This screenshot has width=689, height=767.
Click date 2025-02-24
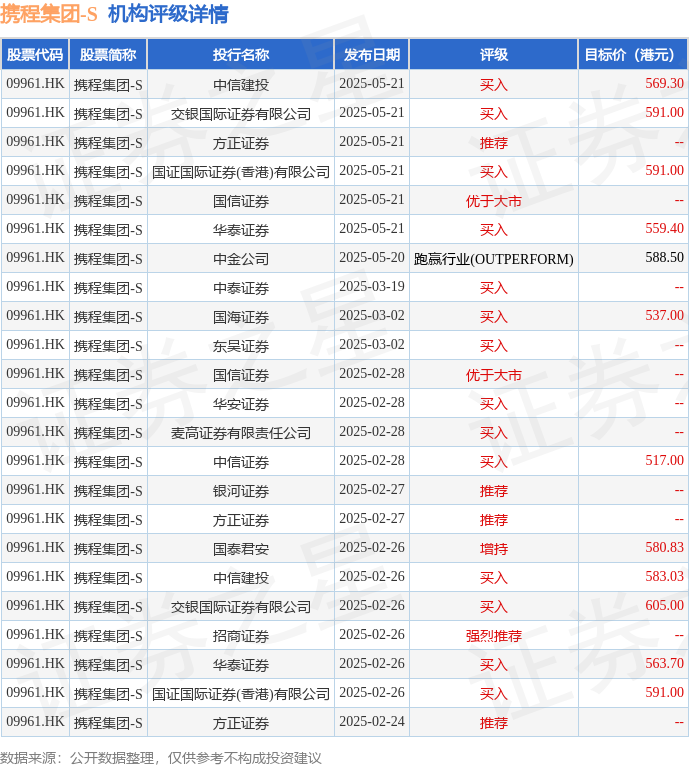[x=372, y=722]
